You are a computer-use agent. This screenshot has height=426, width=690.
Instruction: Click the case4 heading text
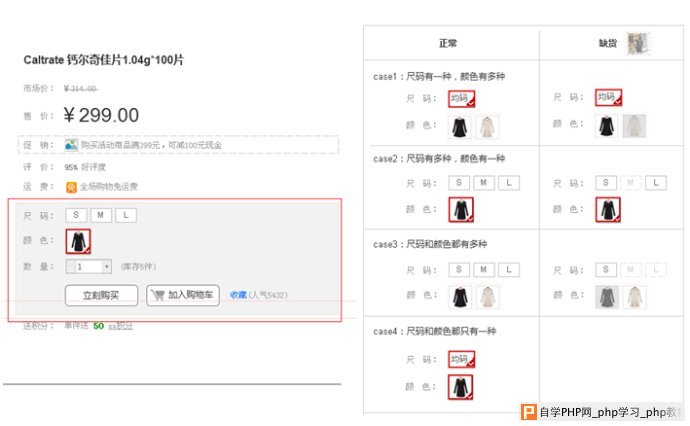tap(434, 331)
